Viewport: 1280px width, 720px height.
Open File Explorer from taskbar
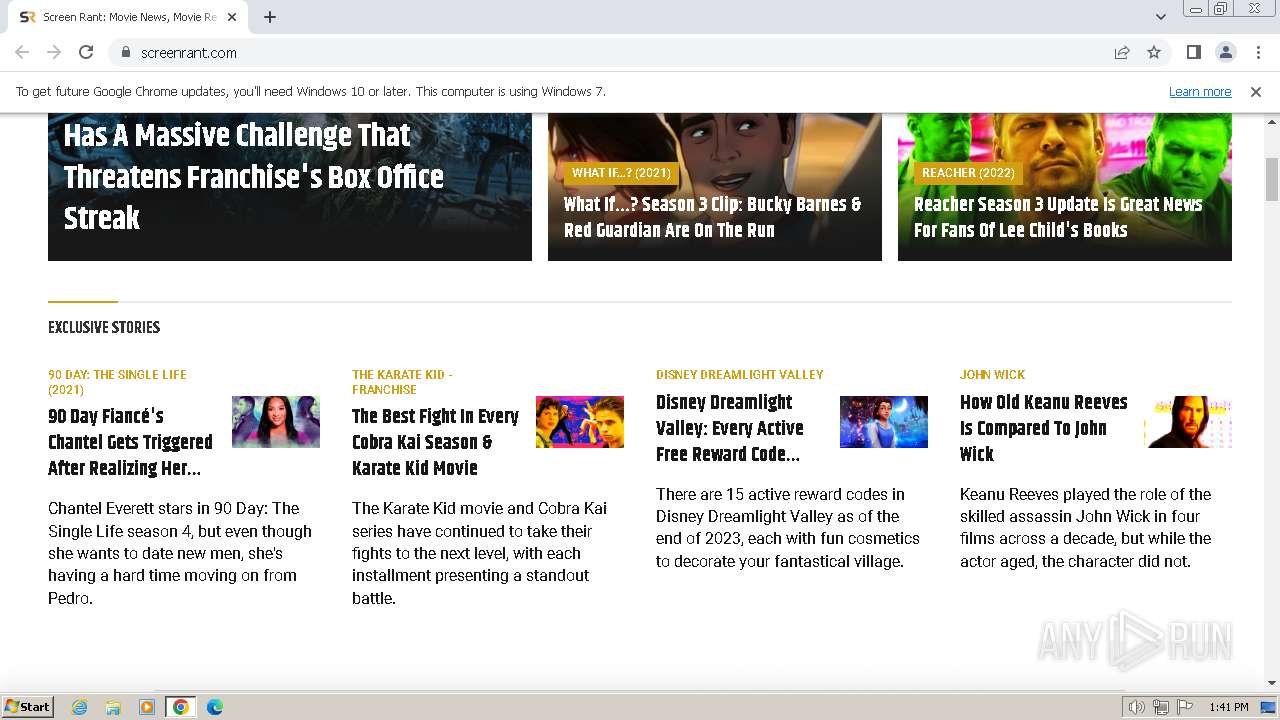113,707
